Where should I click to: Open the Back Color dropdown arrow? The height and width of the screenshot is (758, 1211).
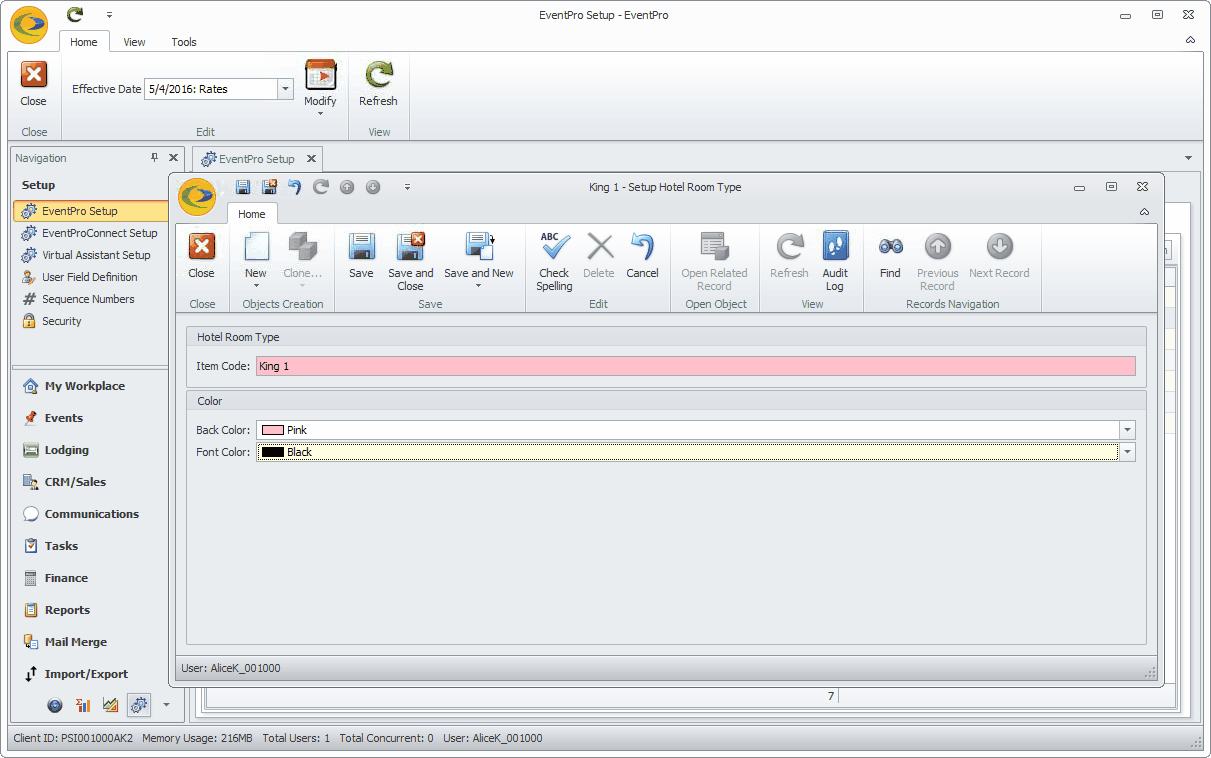point(1128,430)
